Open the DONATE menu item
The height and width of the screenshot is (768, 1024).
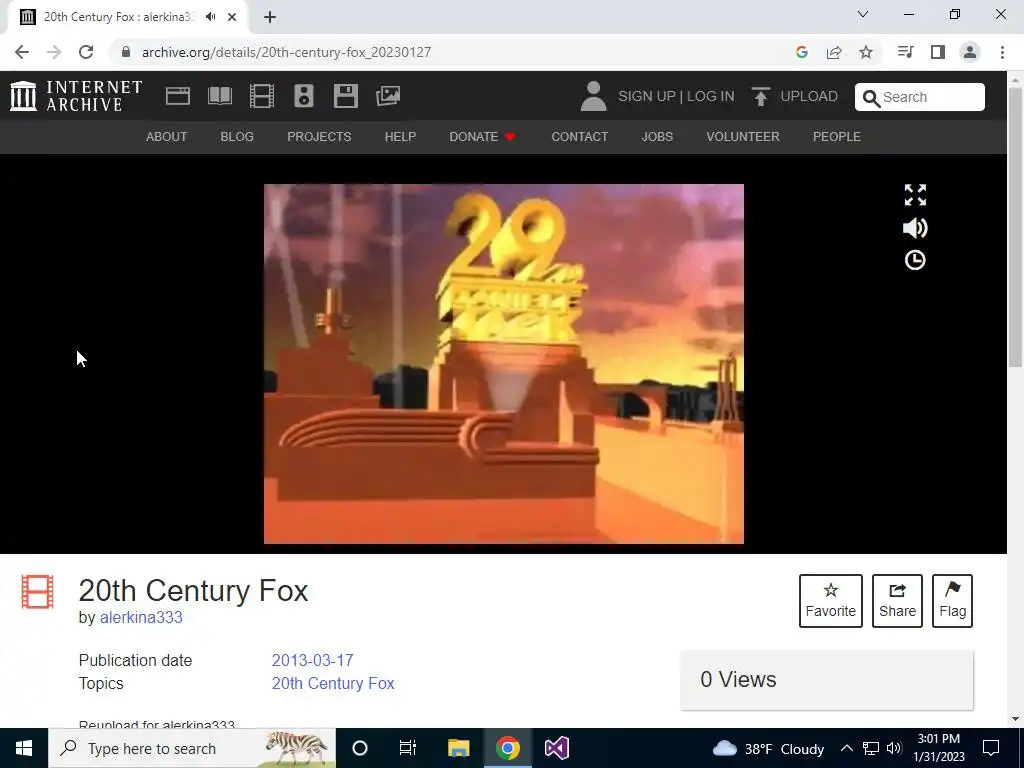point(483,136)
